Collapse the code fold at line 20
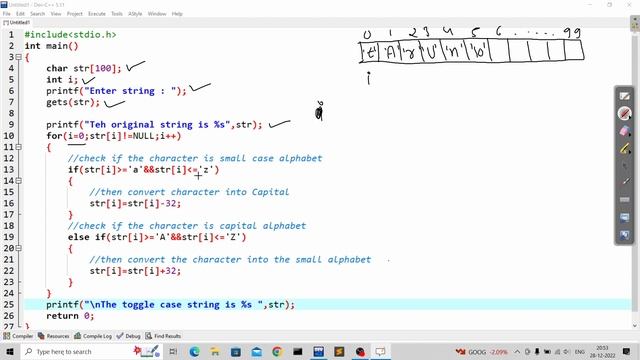640x360 pixels. click(x=18, y=248)
